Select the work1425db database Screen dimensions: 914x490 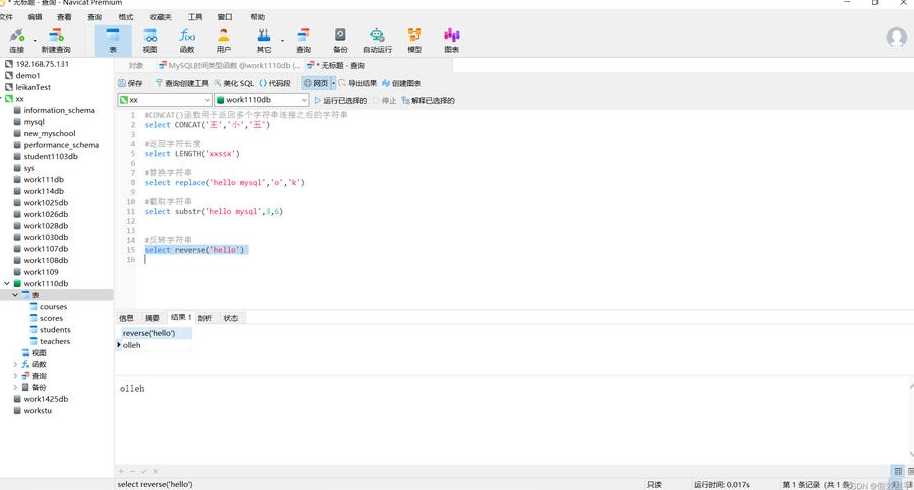[40, 399]
